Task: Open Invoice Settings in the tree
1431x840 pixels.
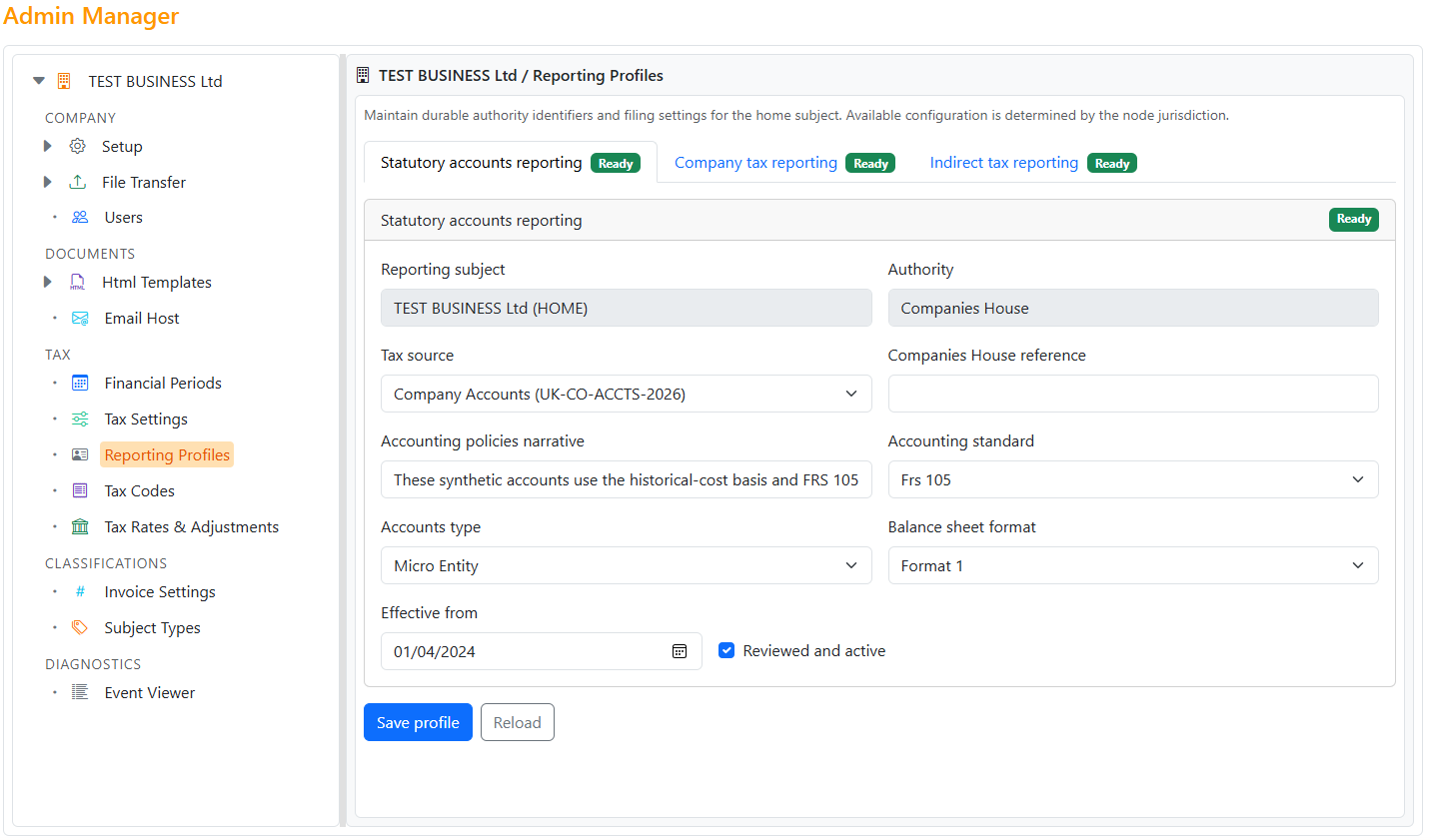Action: click(160, 591)
